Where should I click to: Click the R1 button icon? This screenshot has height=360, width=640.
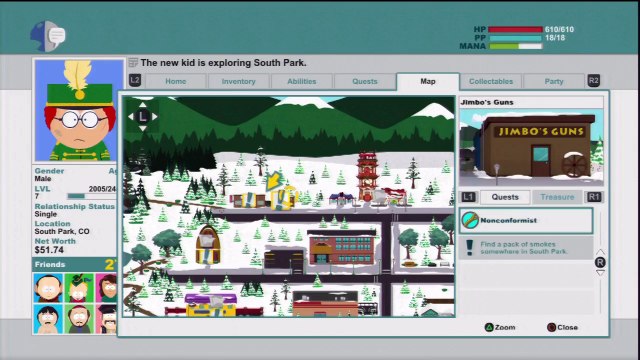click(594, 197)
